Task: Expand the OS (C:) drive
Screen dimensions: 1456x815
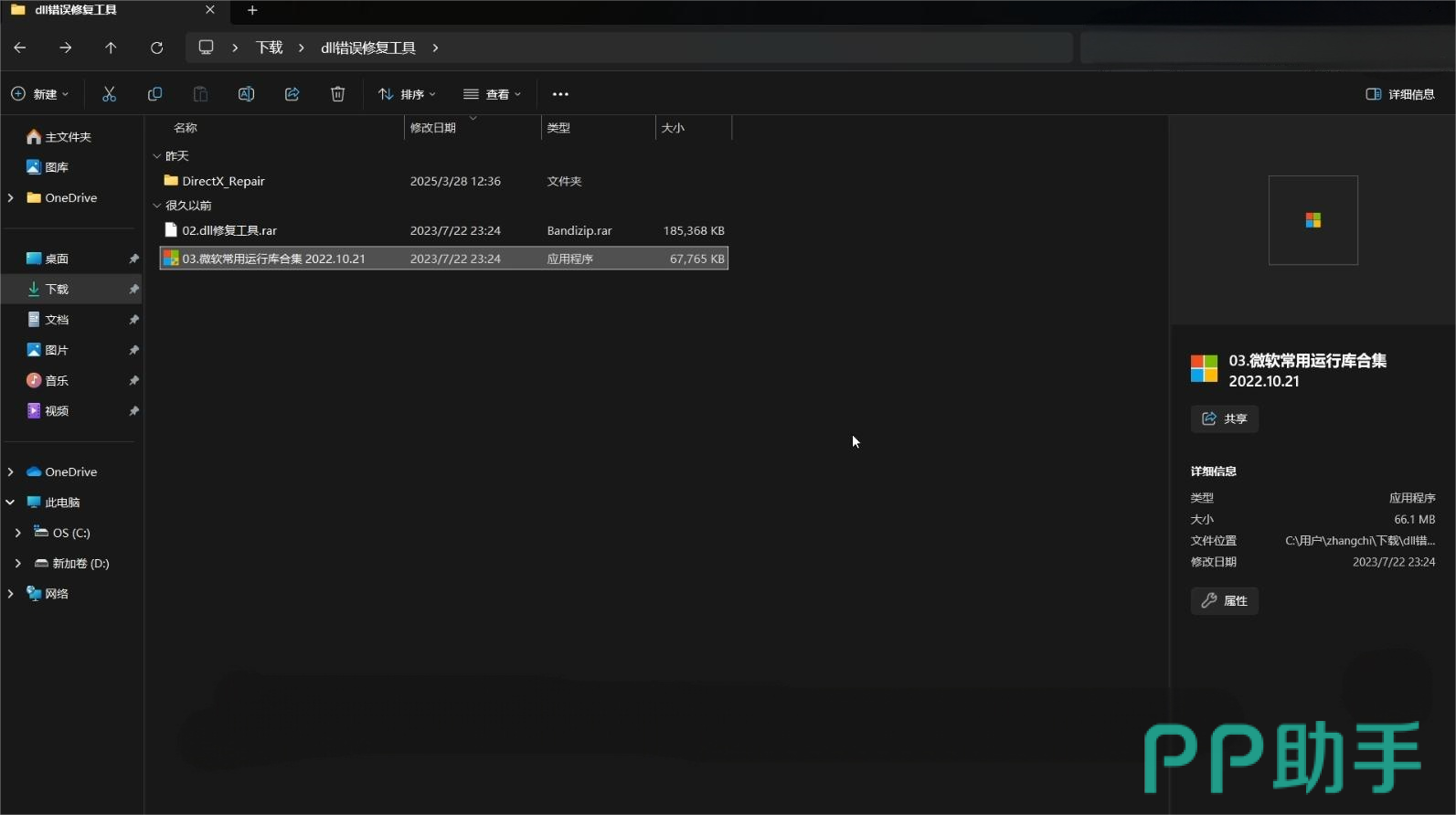Action: point(18,533)
